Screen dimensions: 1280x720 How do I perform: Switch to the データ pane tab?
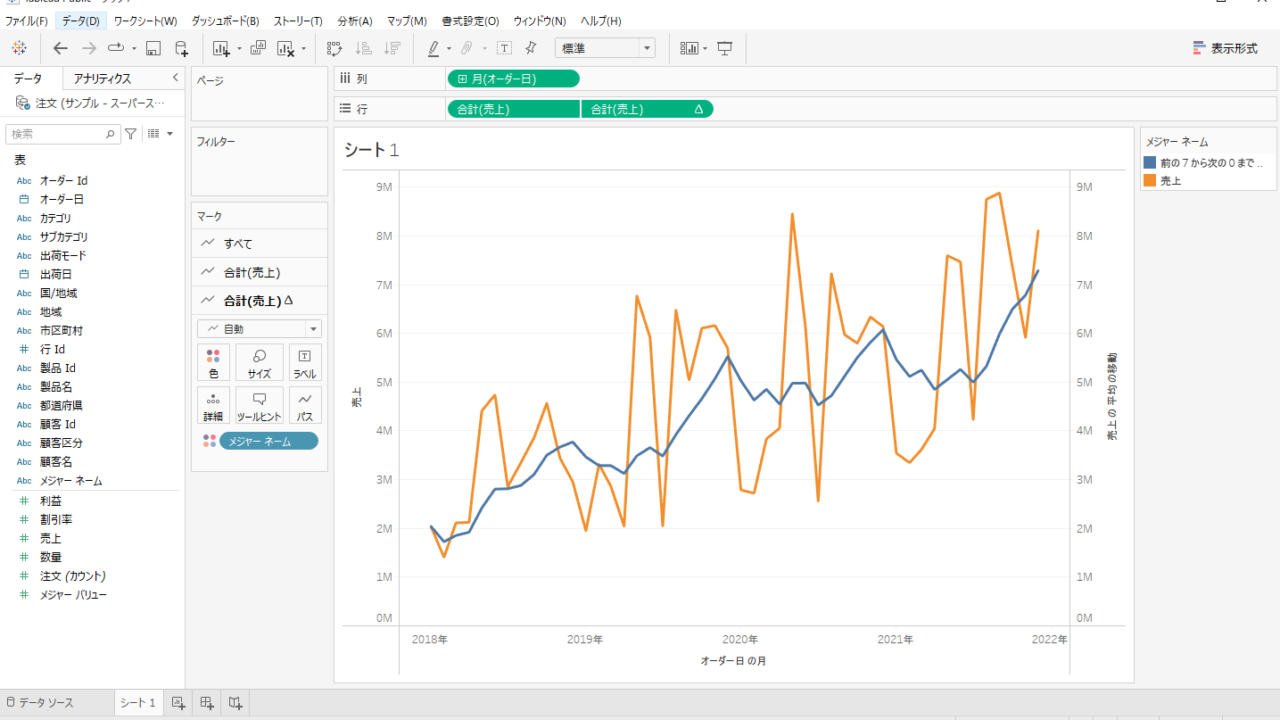pyautogui.click(x=28, y=78)
